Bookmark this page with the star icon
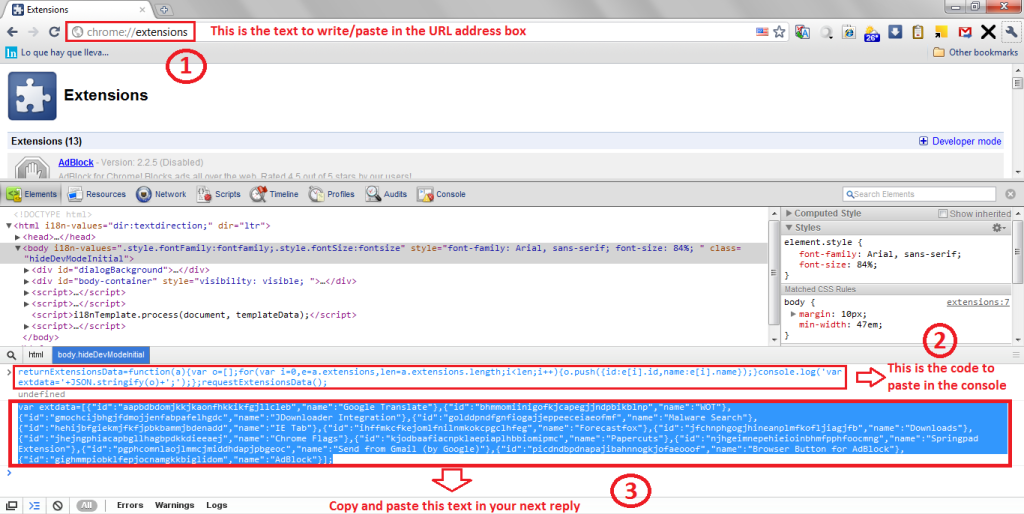The height and width of the screenshot is (514, 1024). click(779, 31)
